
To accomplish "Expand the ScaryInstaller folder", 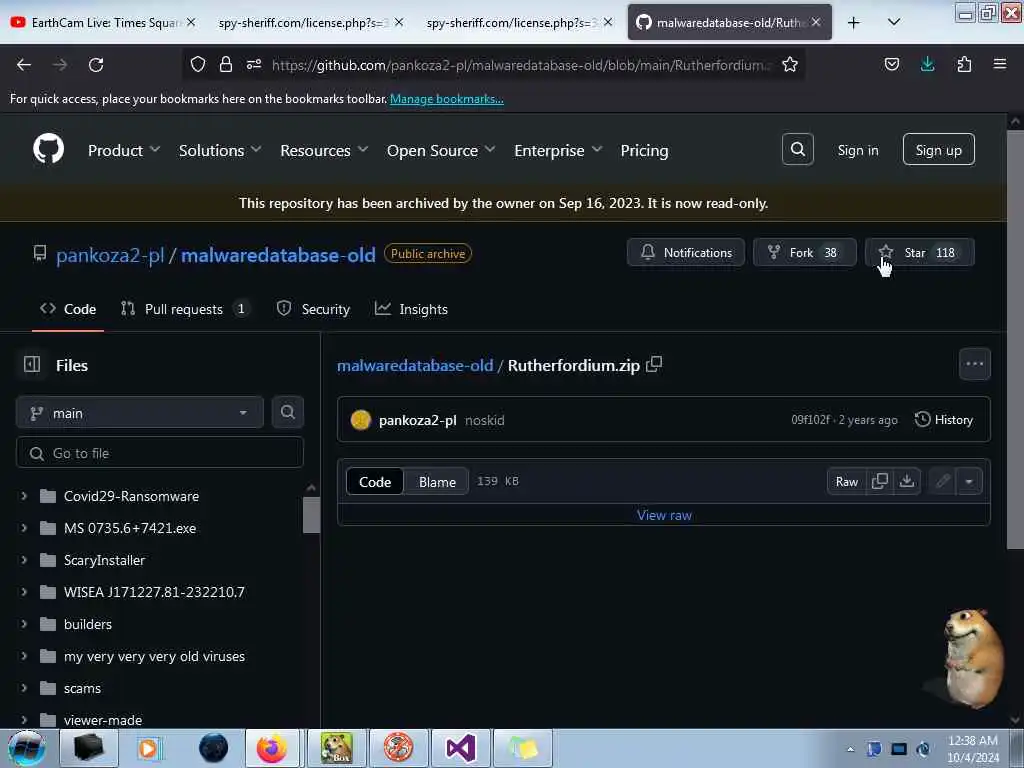I will 24,560.
